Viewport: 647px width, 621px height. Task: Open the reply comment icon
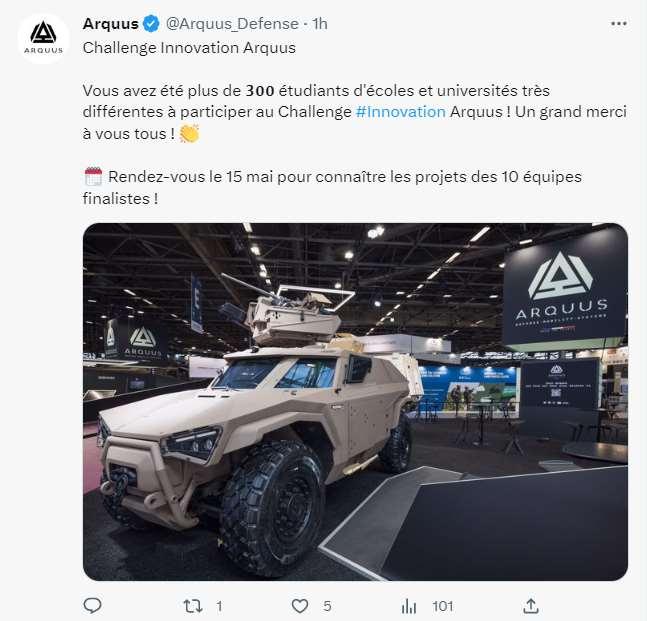(x=92, y=606)
